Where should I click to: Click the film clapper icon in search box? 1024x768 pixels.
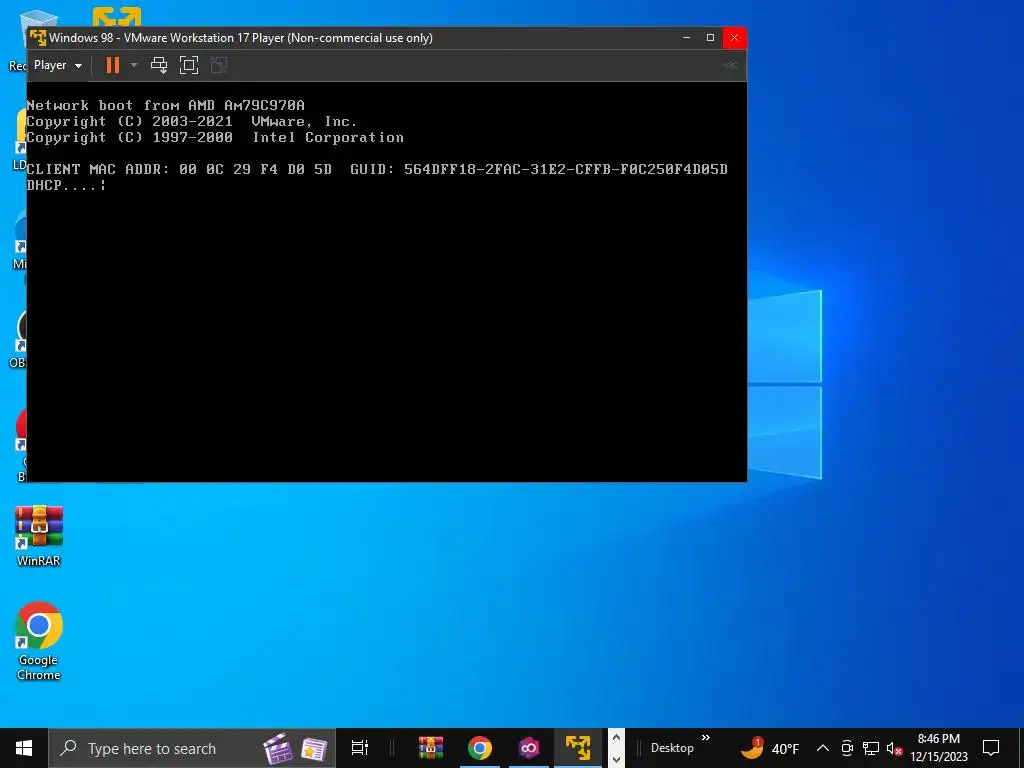pyautogui.click(x=278, y=748)
